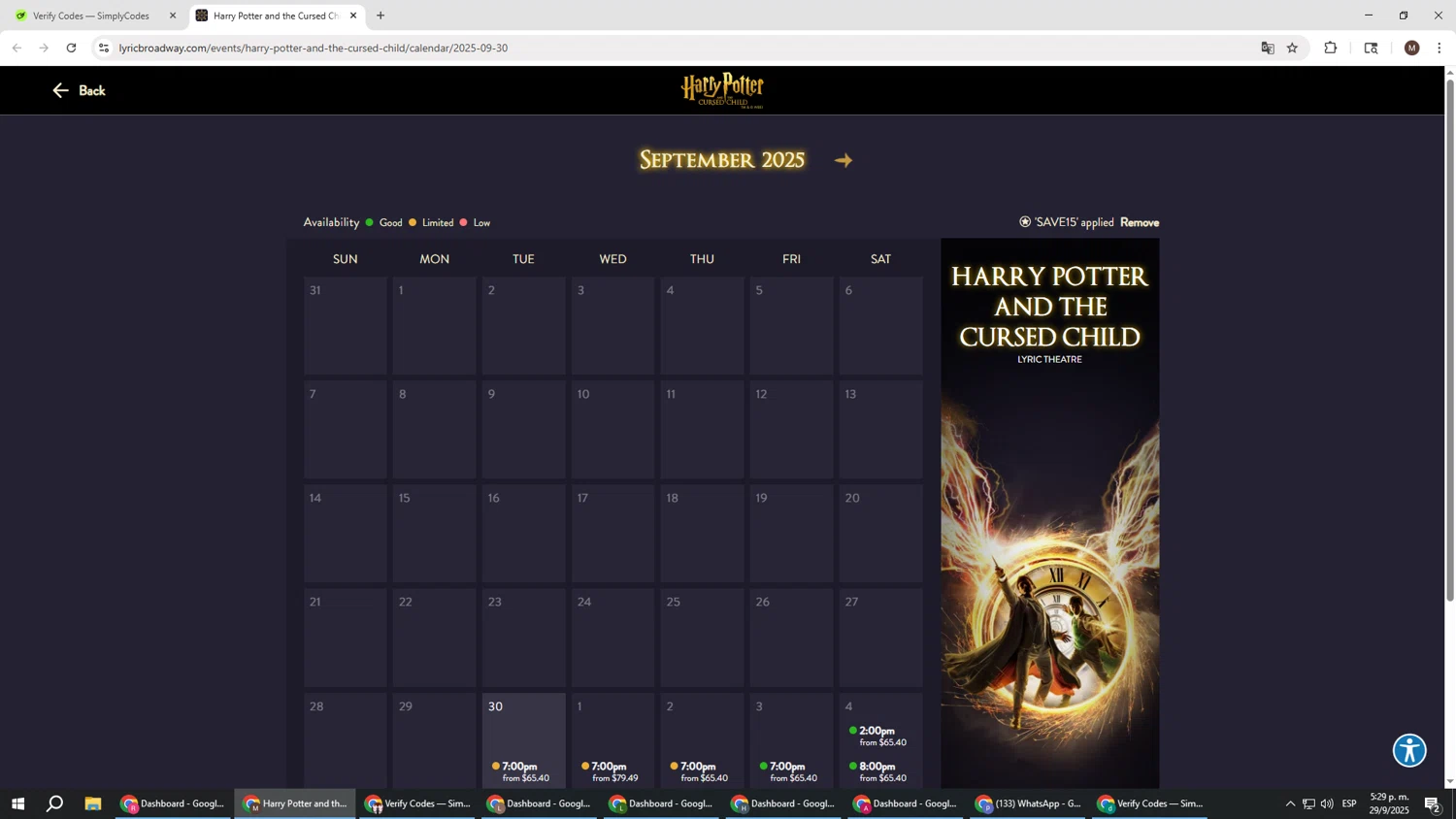The height and width of the screenshot is (819, 1456).
Task: Choose the Friday October 3 7:00pm performance
Action: [x=788, y=771]
